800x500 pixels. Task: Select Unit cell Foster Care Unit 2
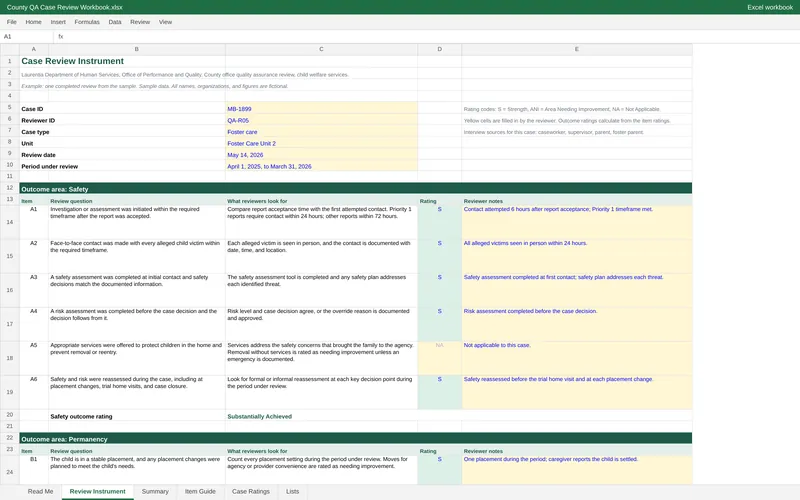(x=321, y=143)
